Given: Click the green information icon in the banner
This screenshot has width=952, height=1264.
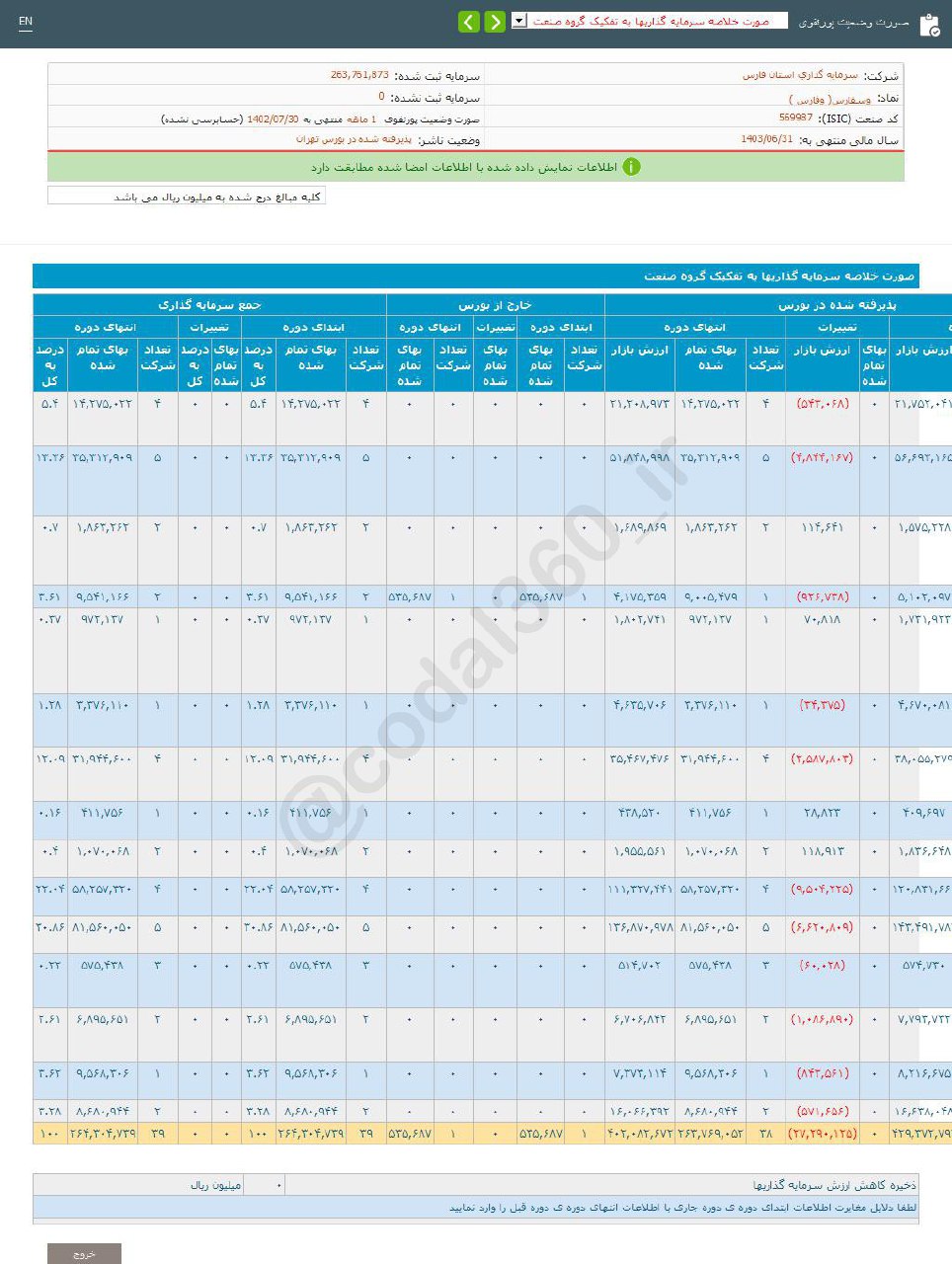Looking at the screenshot, I should coord(631,168).
